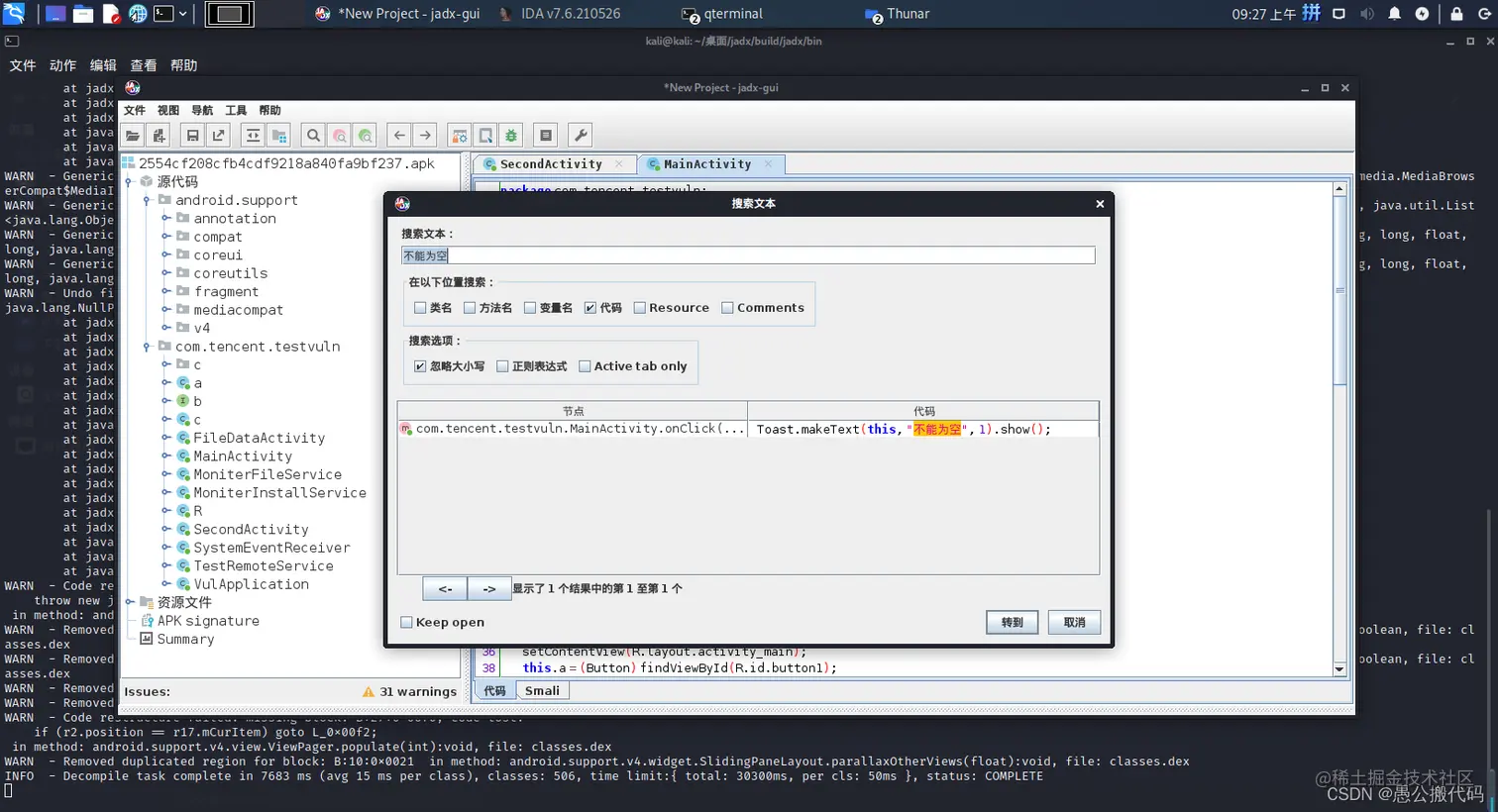
Task: Enable the 类名 search checkbox
Action: (420, 308)
